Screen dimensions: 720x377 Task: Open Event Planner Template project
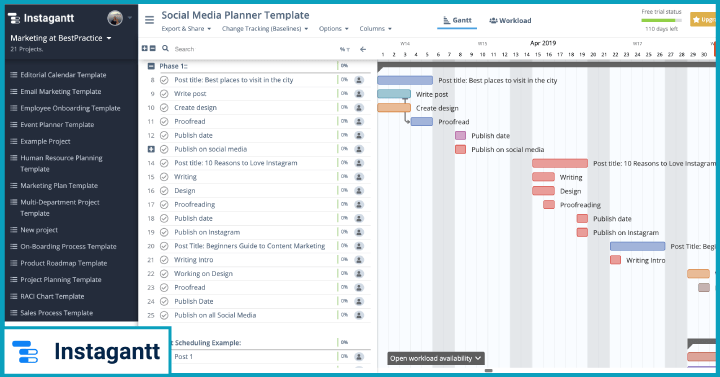[57, 124]
